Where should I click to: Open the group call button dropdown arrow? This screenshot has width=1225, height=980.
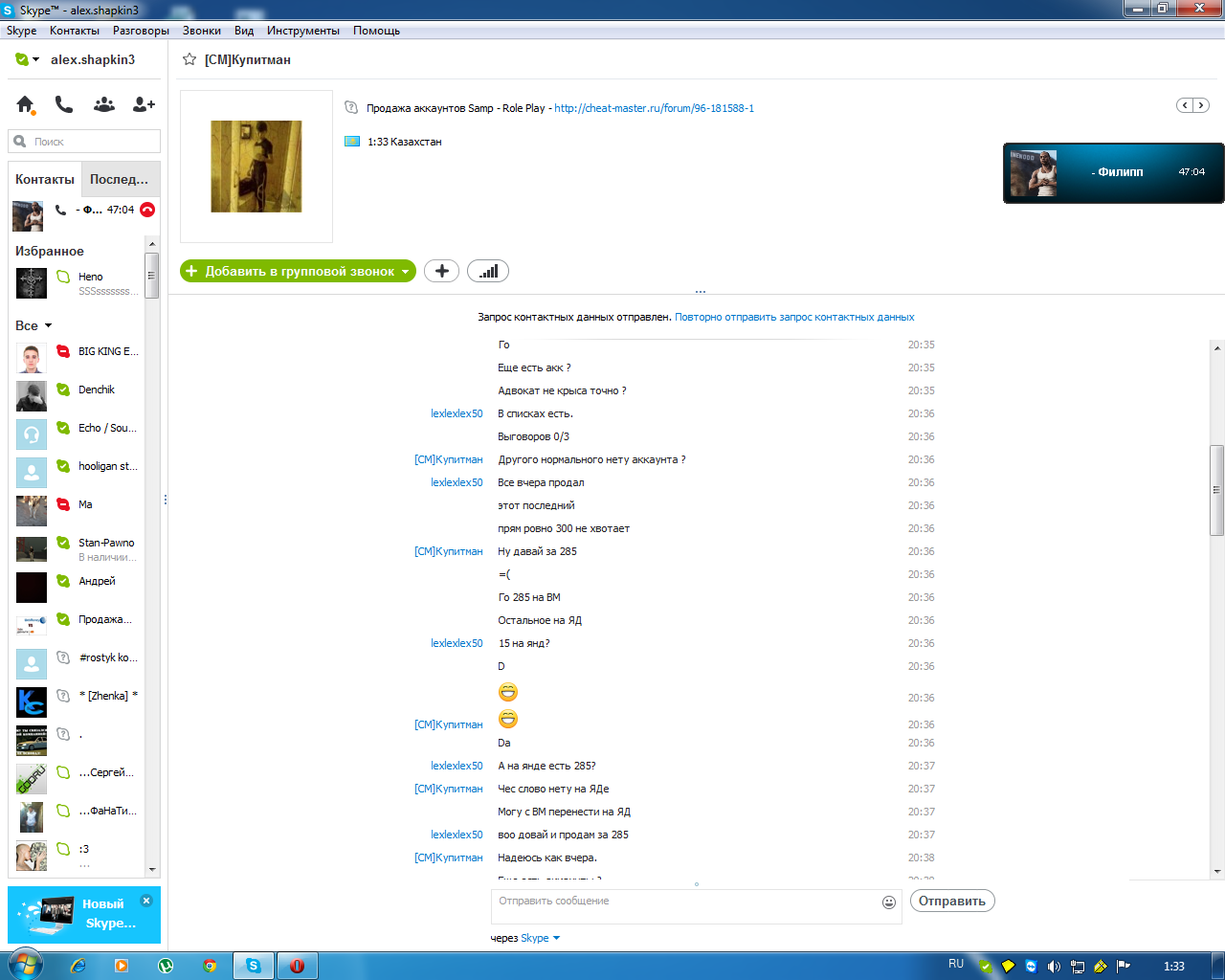point(406,272)
